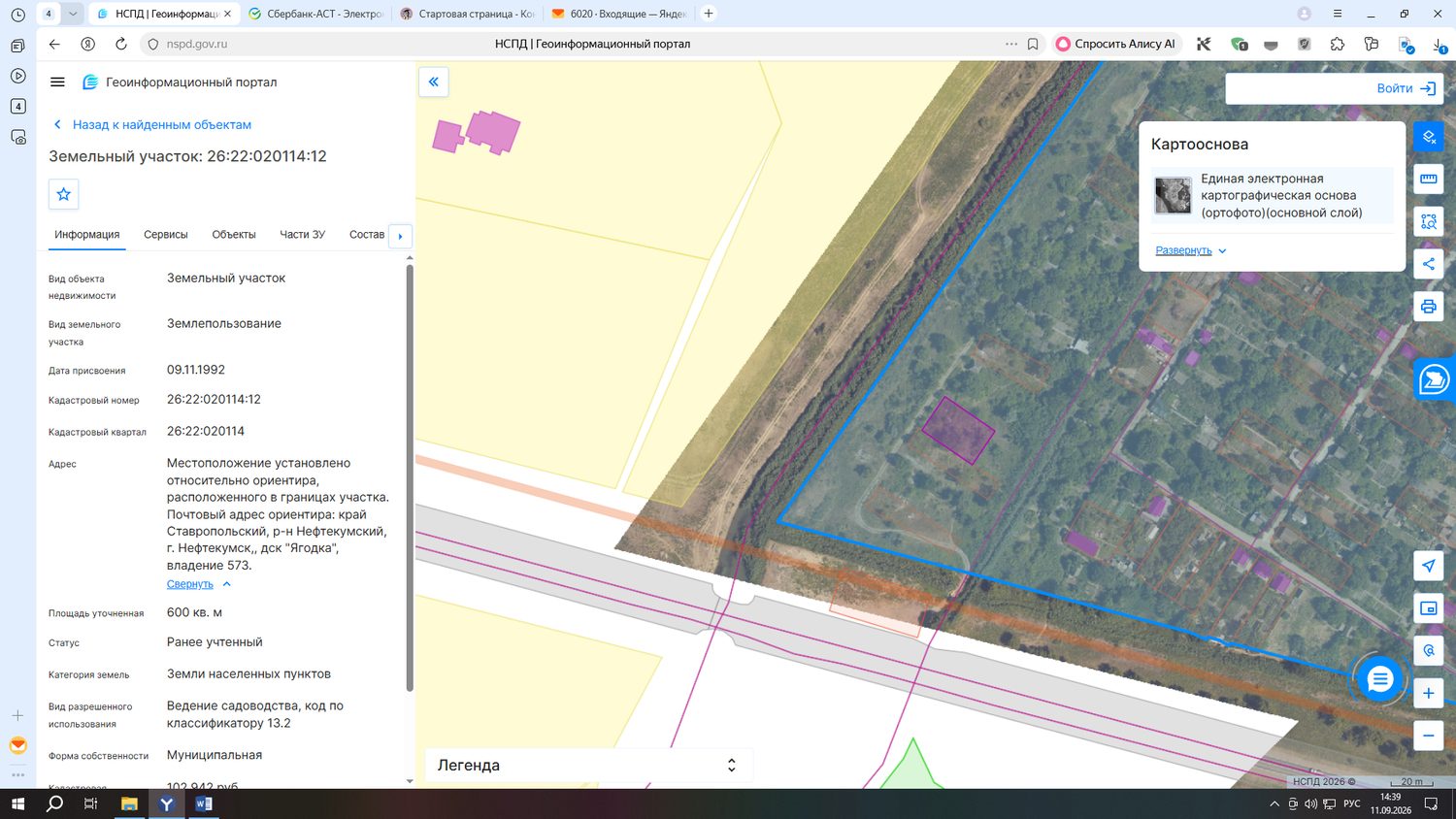Open the Части ЗУ tab
Screen dimensions: 1456x819
tap(302, 235)
